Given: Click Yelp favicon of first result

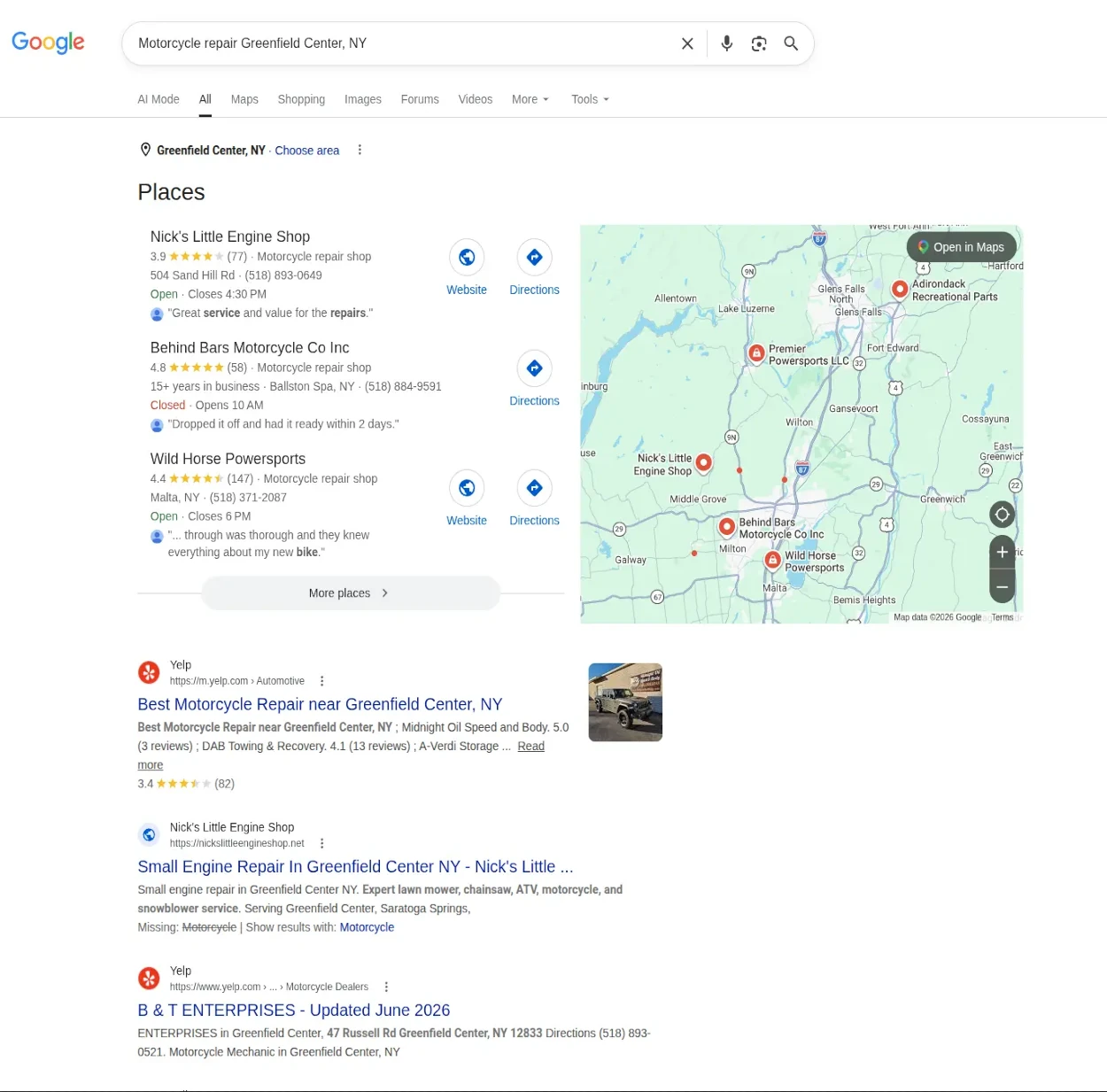Looking at the screenshot, I should (149, 672).
